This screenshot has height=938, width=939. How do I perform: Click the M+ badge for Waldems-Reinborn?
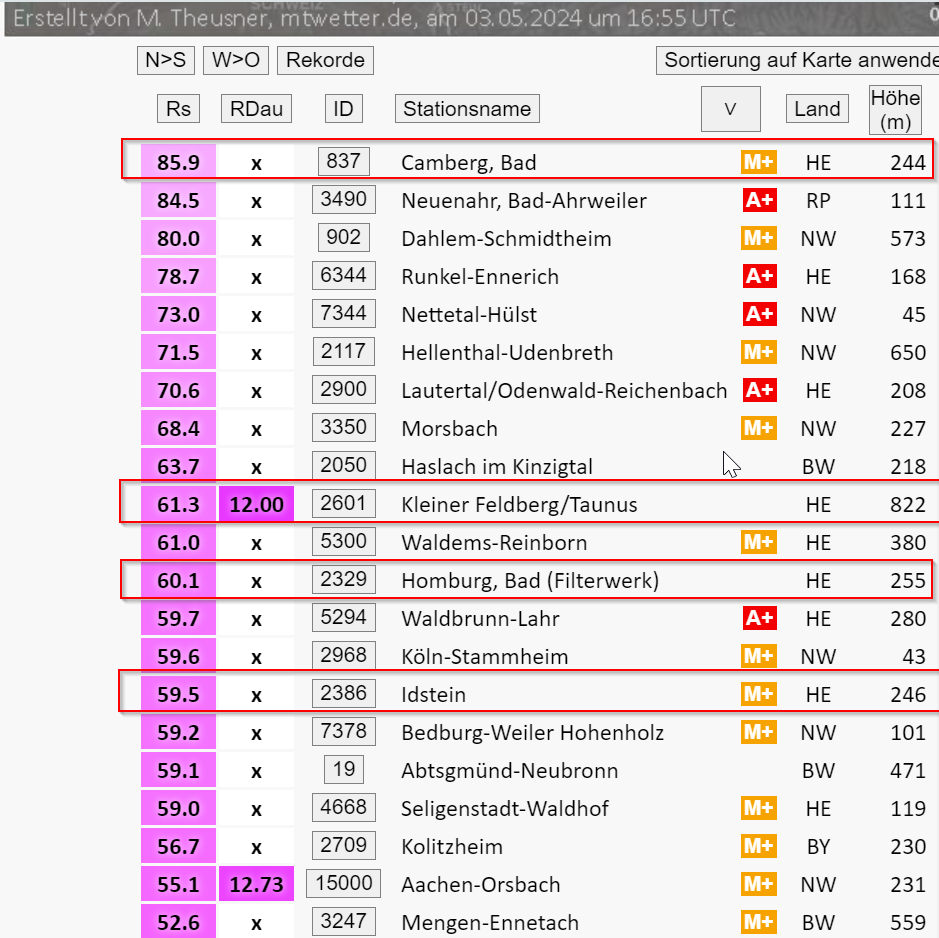click(759, 541)
